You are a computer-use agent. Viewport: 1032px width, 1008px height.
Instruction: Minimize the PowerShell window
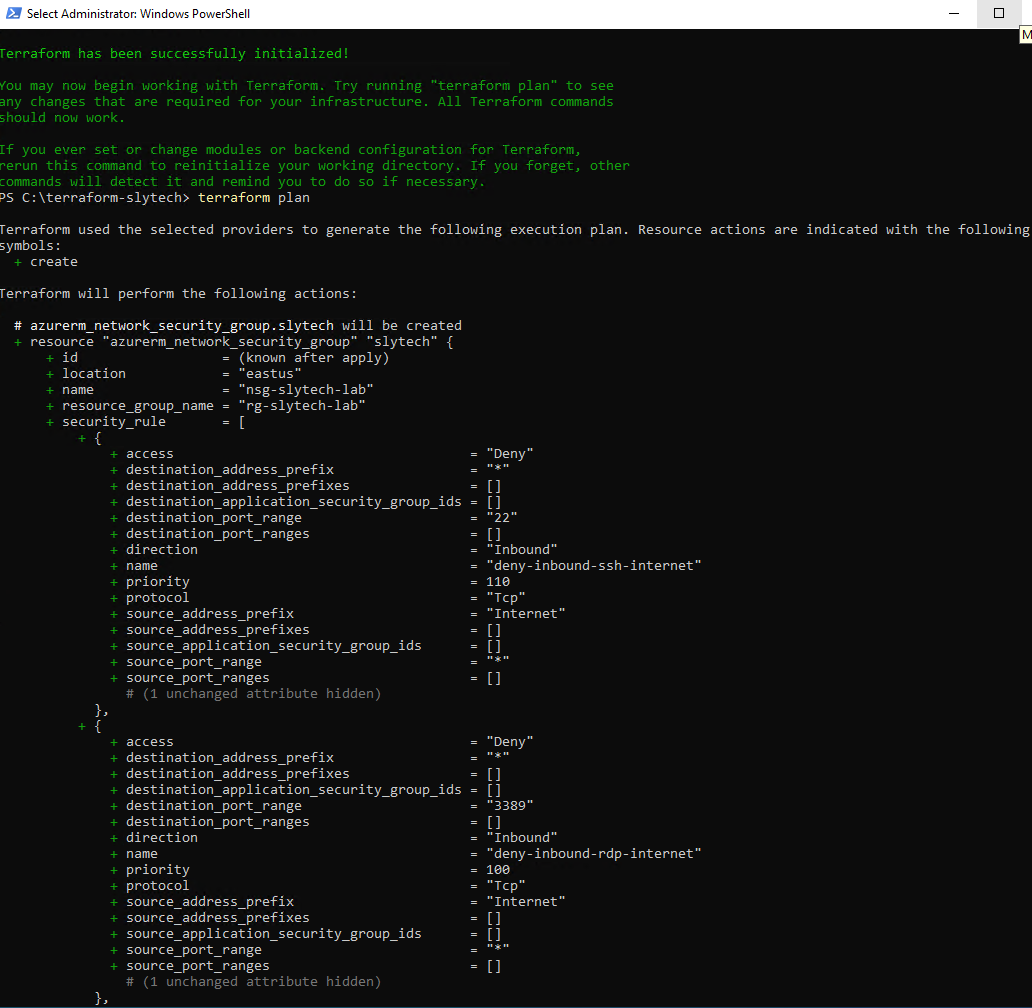954,13
